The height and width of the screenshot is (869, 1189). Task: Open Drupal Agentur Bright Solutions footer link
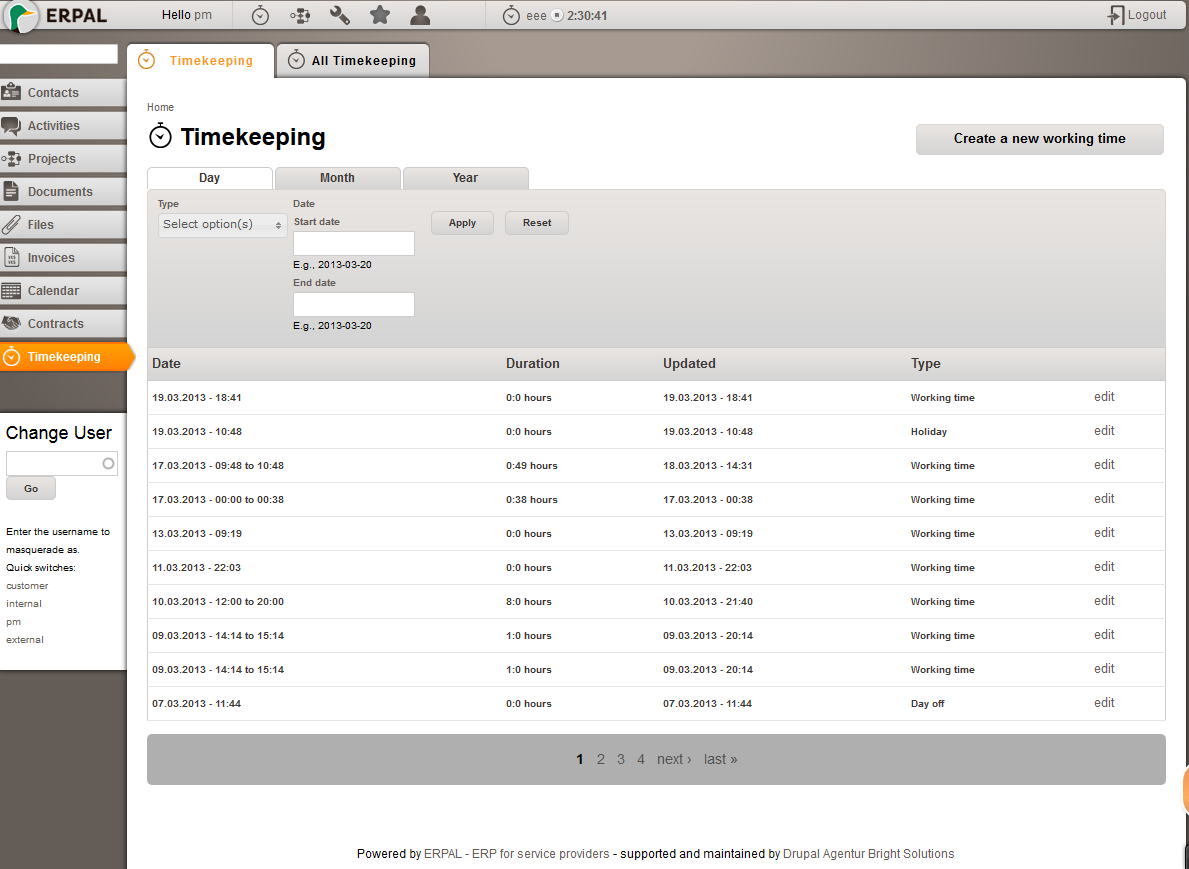(x=868, y=854)
